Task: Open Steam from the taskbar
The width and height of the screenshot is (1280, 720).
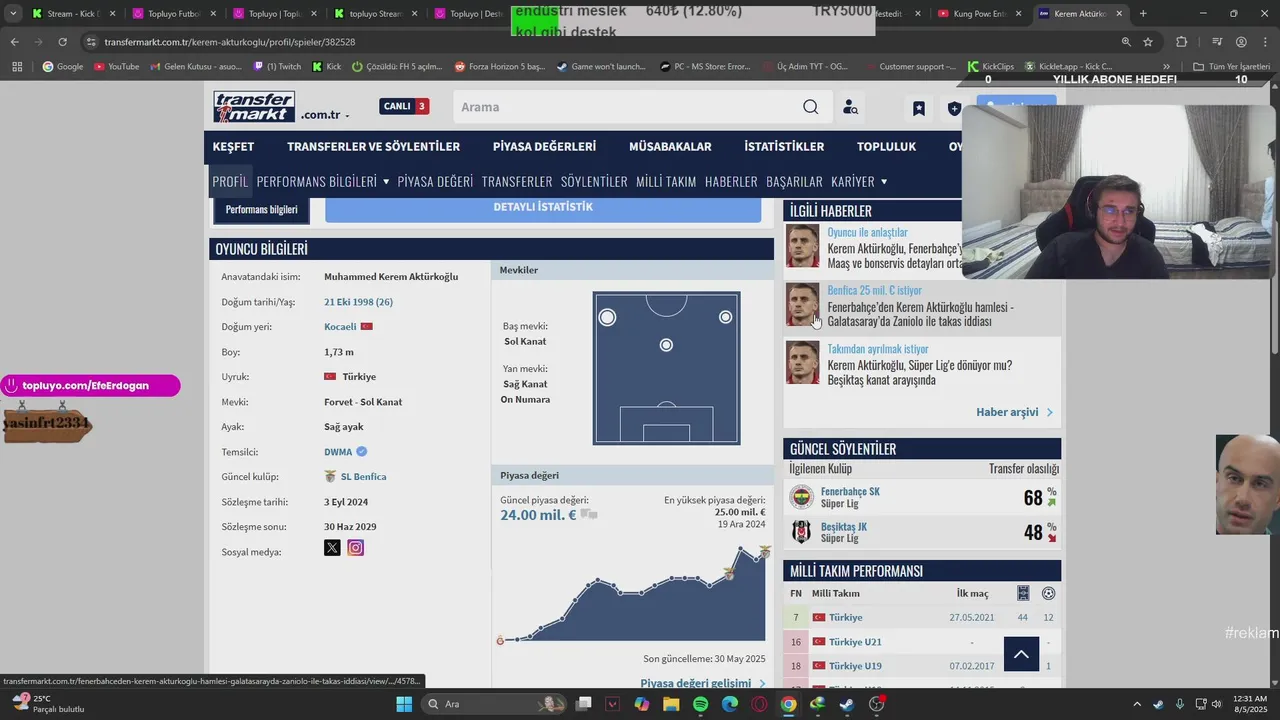Action: [x=847, y=704]
